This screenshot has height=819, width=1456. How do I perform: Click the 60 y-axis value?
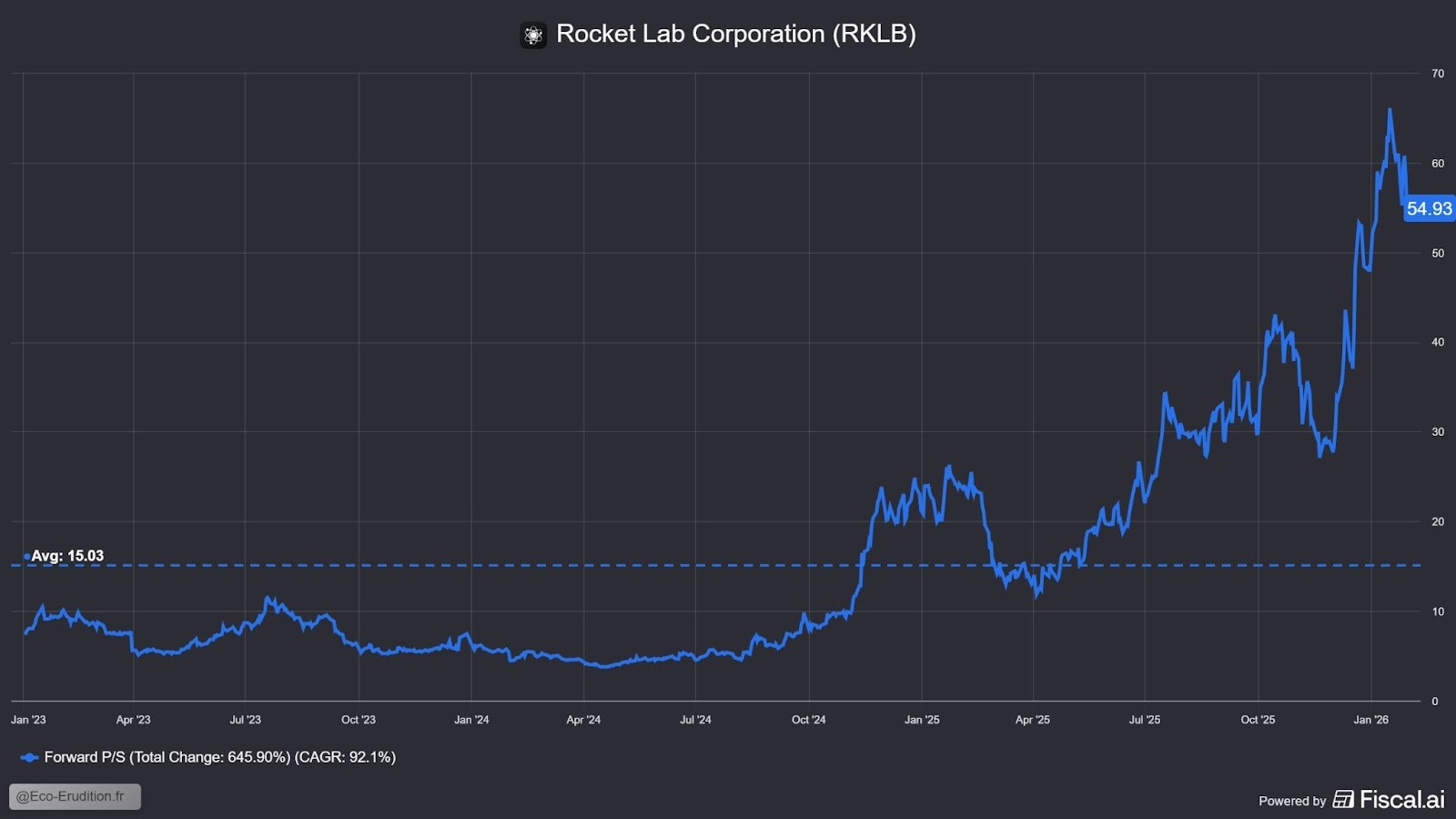coord(1438,164)
